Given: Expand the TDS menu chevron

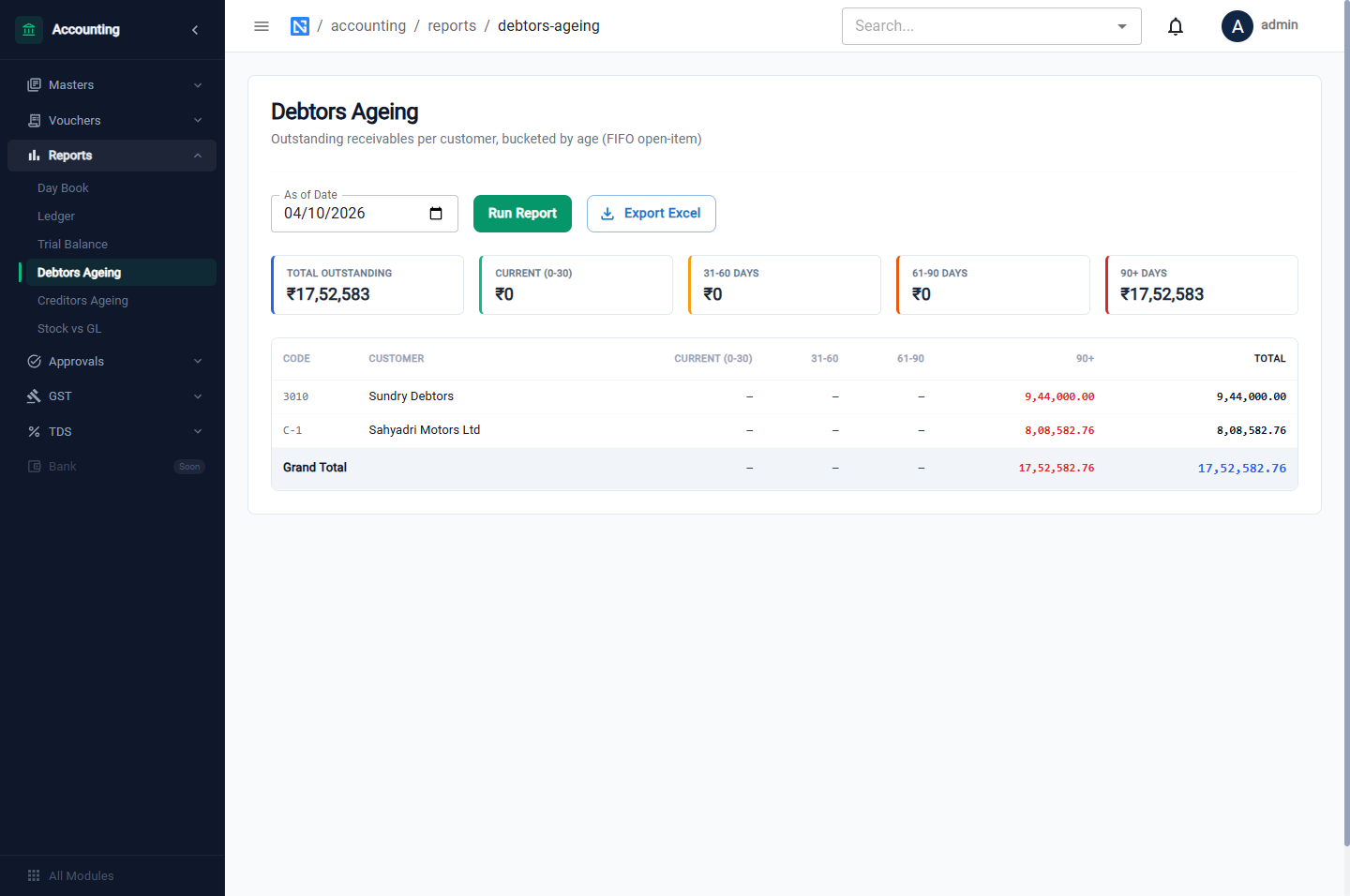Looking at the screenshot, I should click(198, 432).
